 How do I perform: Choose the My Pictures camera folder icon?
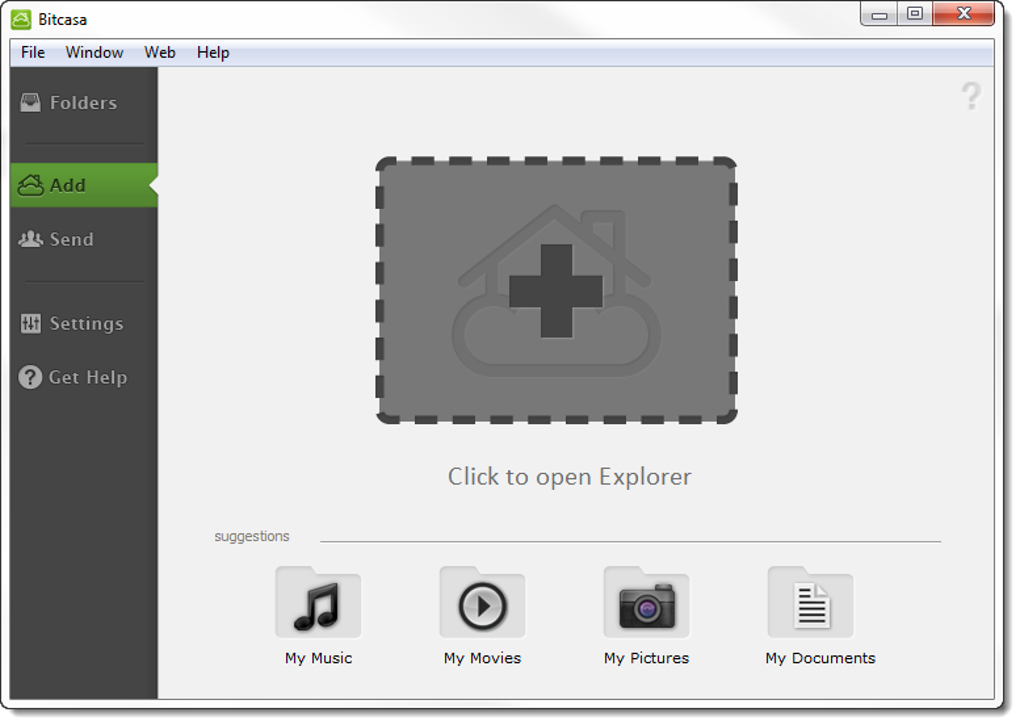click(x=646, y=602)
